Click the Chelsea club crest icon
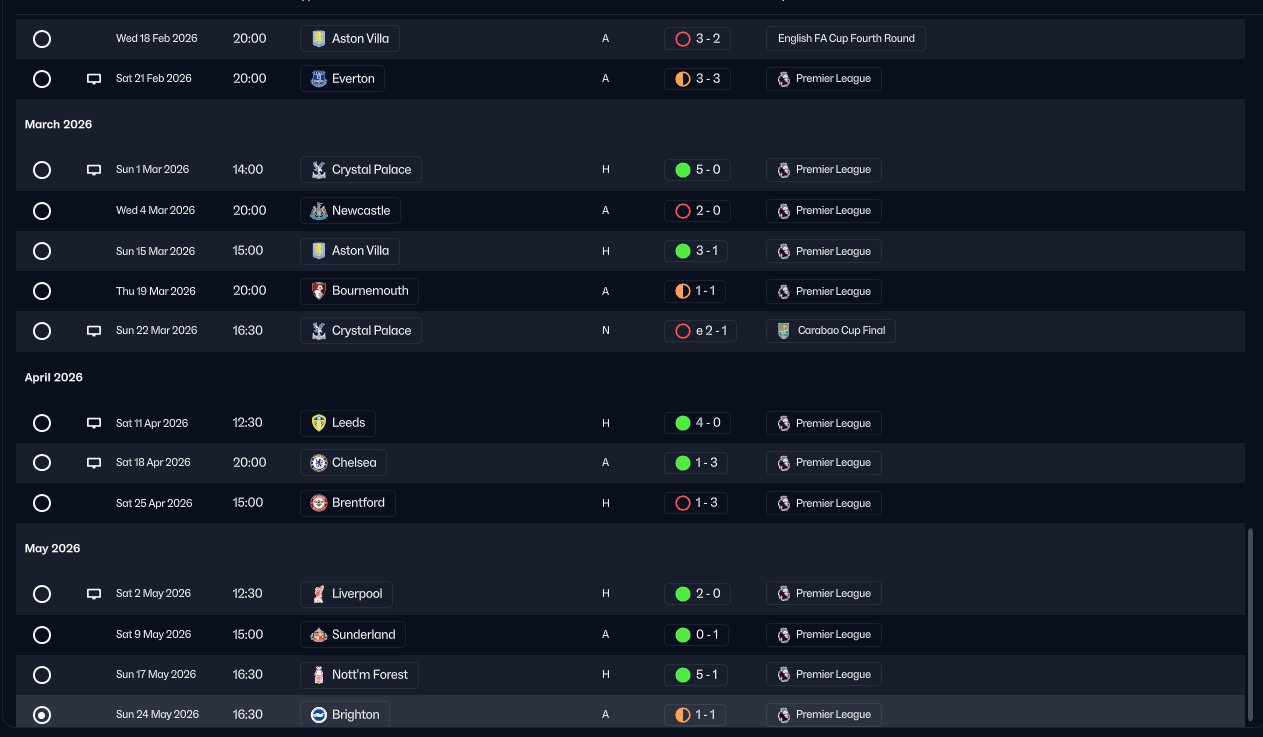 (x=318, y=463)
